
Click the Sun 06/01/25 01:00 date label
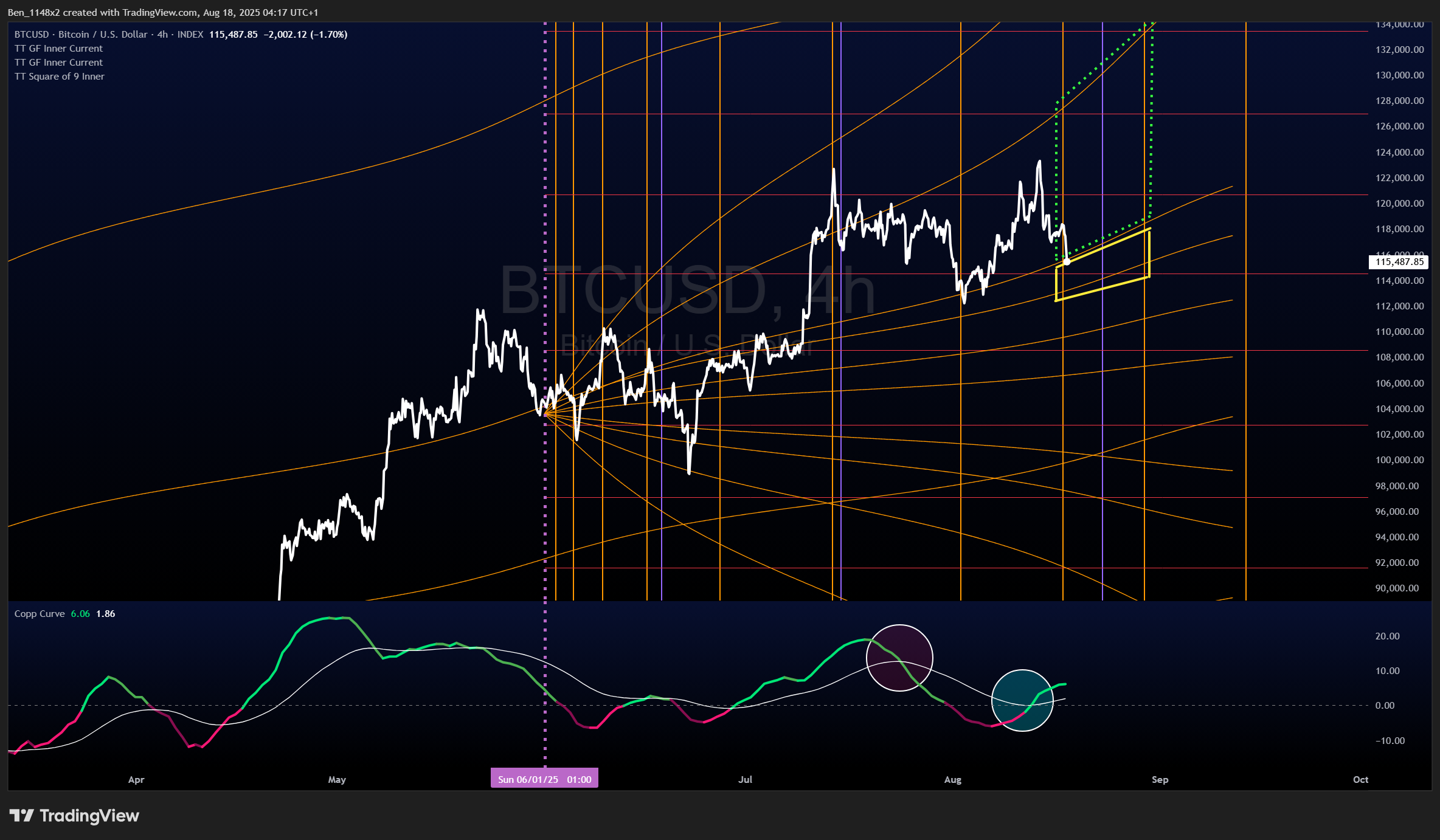(544, 779)
